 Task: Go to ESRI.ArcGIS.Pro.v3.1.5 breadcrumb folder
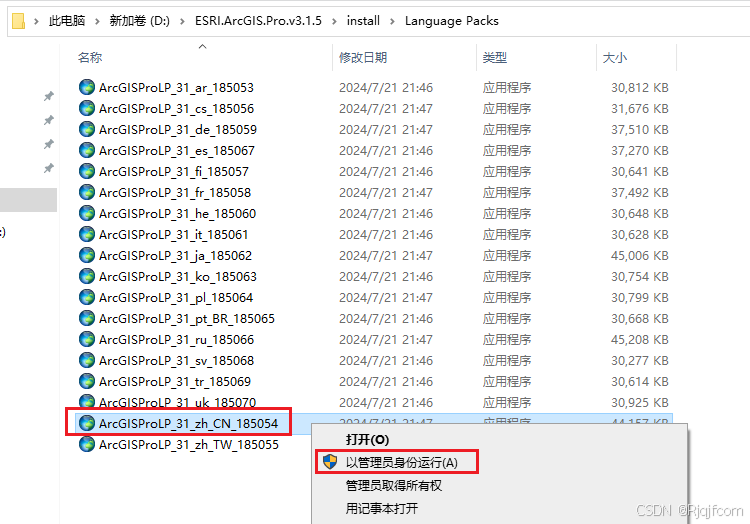(x=258, y=21)
